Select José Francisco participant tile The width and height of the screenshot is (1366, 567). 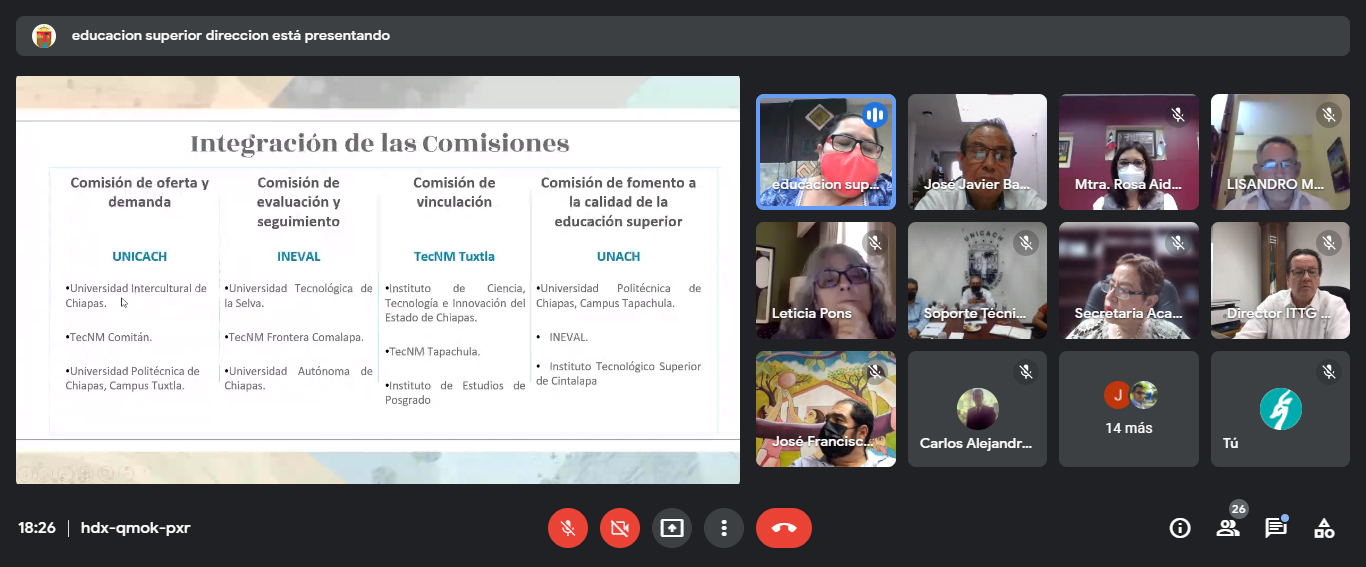[826, 409]
